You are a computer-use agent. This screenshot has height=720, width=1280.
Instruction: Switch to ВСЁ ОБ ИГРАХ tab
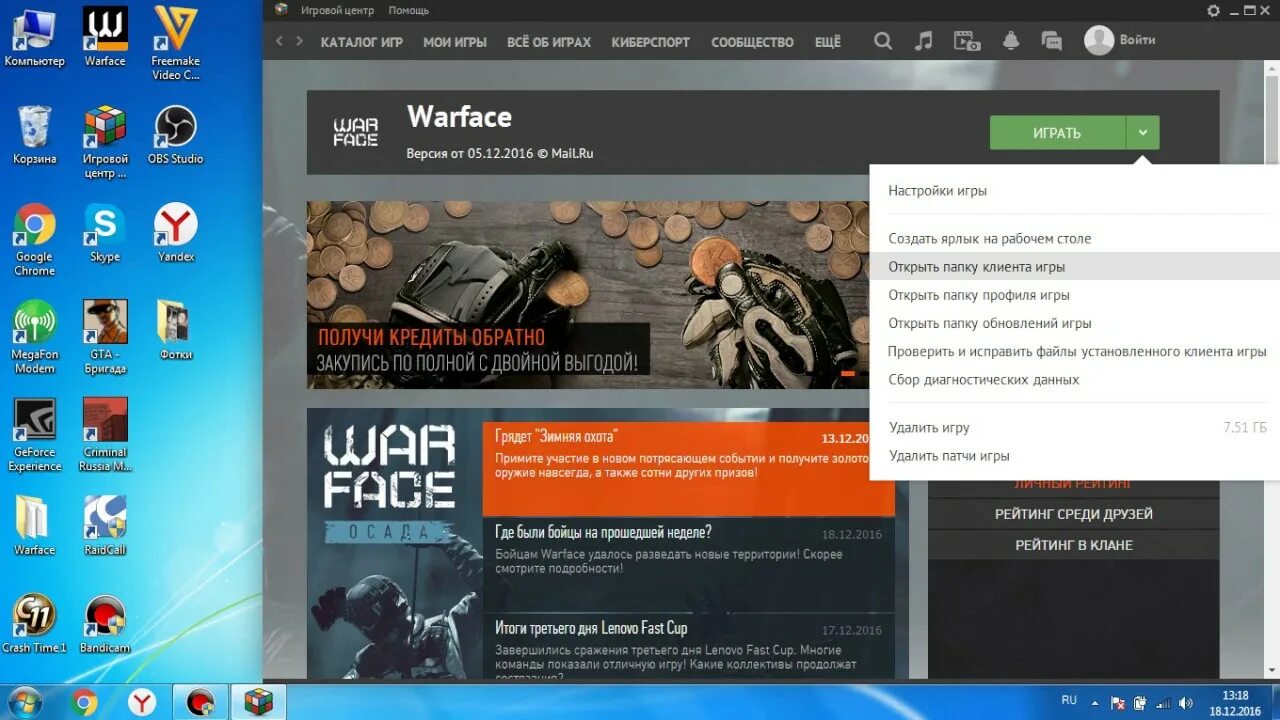point(549,42)
